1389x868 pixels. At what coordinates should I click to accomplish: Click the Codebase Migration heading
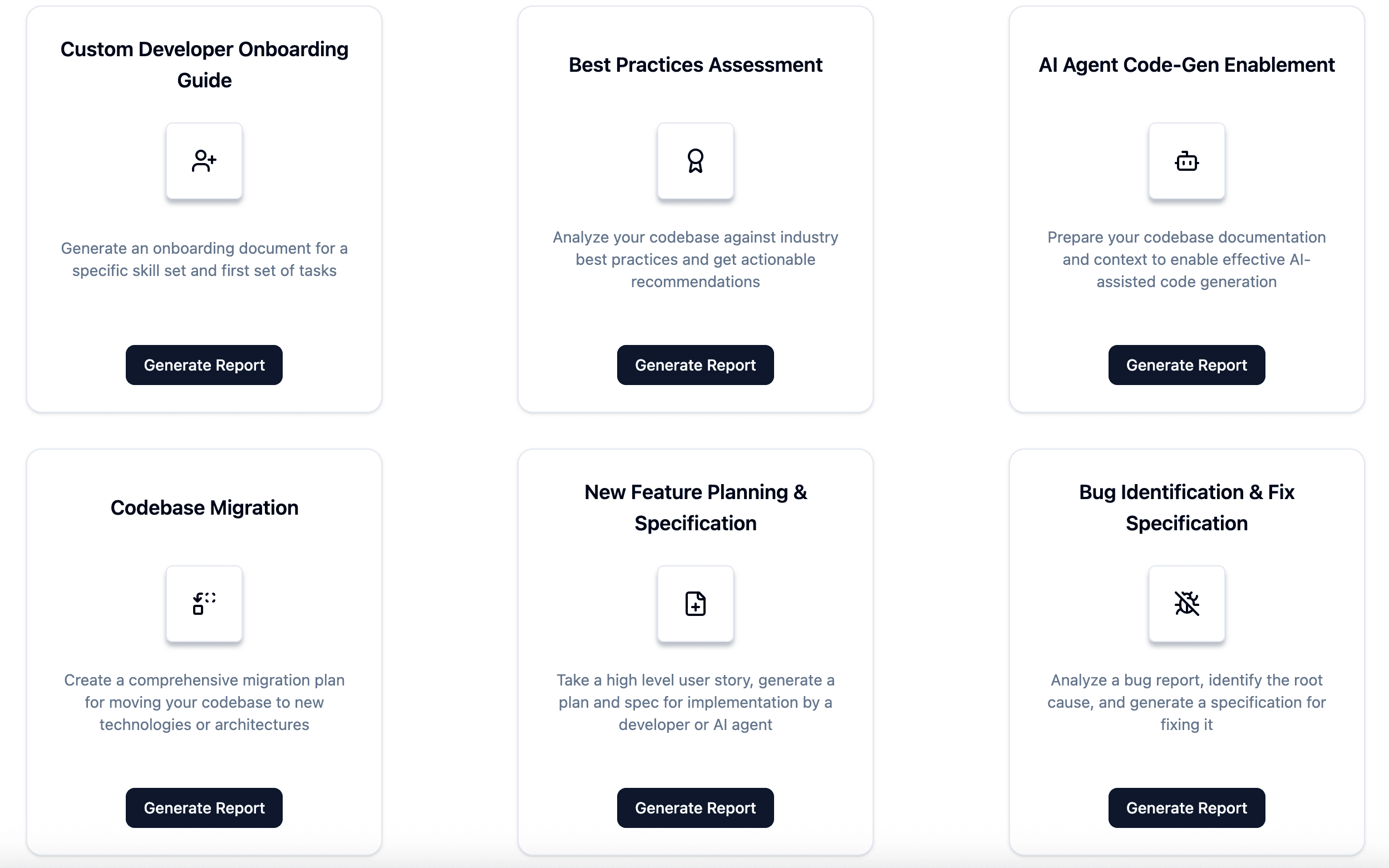(204, 507)
